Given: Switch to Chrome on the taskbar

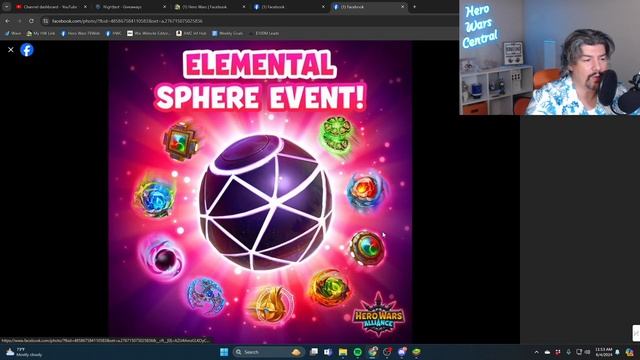Looking at the screenshot, I should pyautogui.click(x=372, y=352).
